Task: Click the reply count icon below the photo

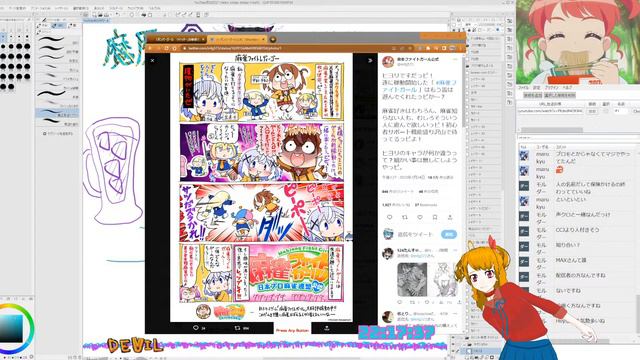Action: (x=196, y=328)
